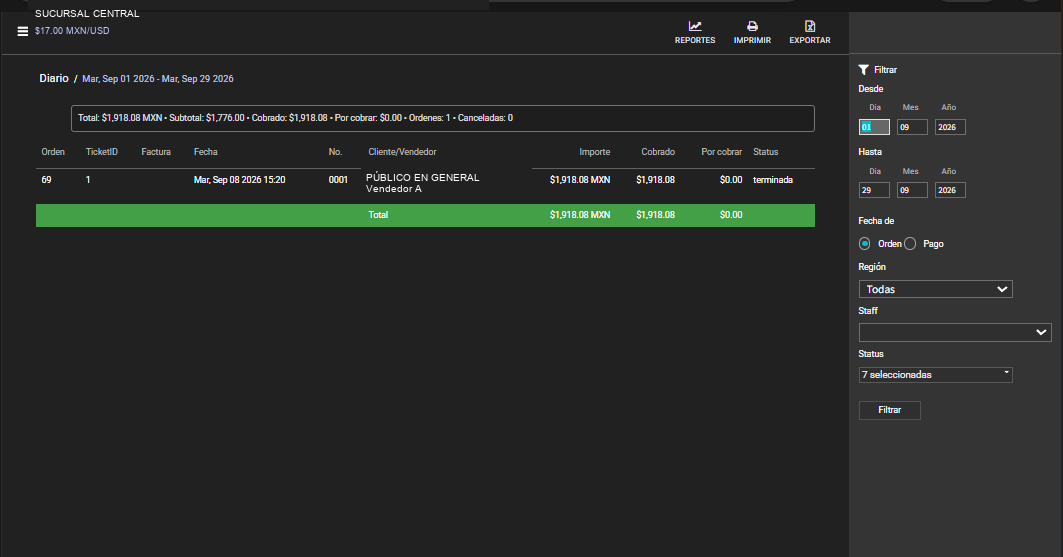This screenshot has width=1063, height=557.
Task: Click the Hasta year input field
Action: [950, 190]
